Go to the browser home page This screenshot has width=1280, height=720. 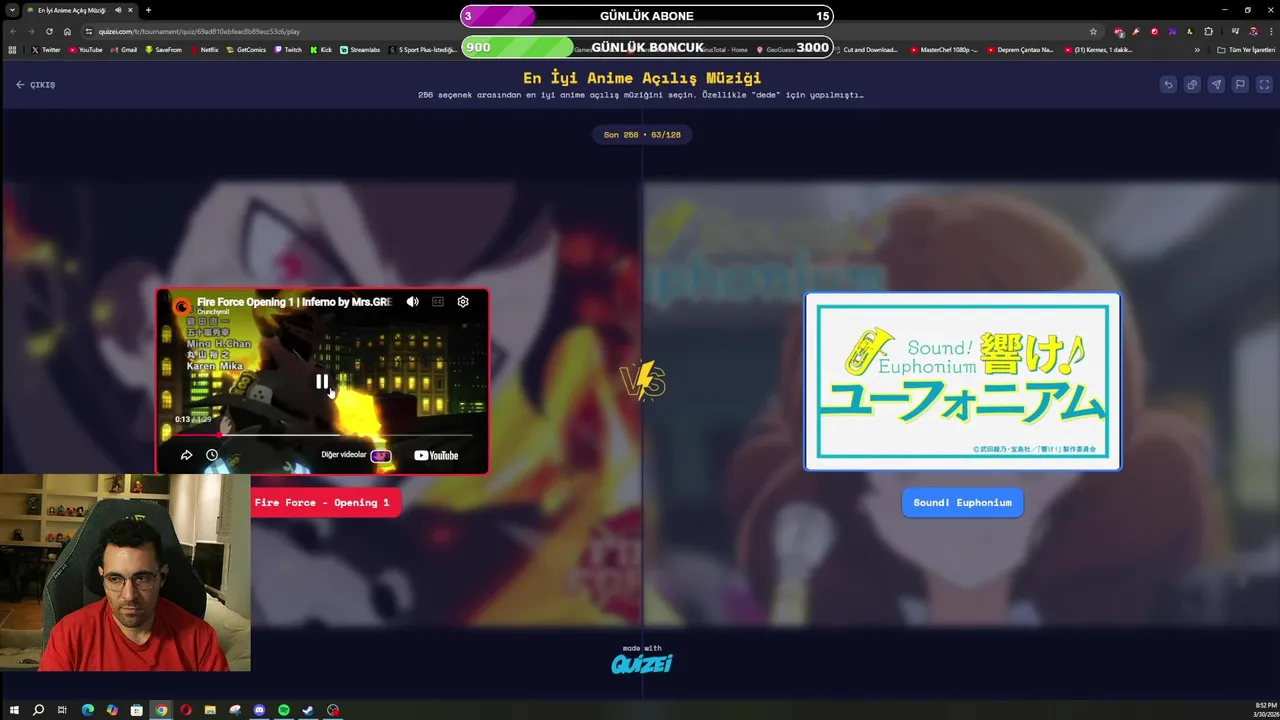pyautogui.click(x=67, y=31)
